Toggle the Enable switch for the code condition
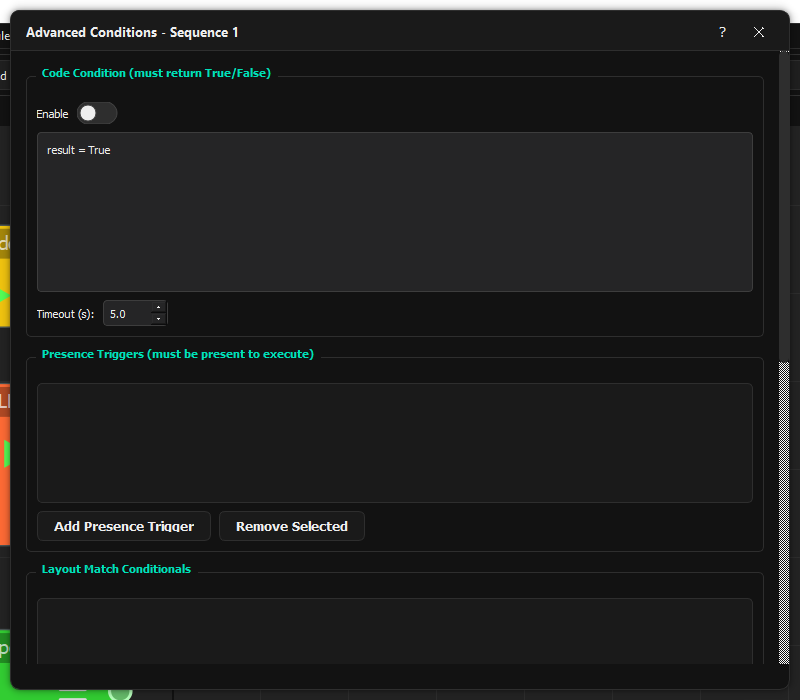The width and height of the screenshot is (800, 700). (96, 113)
